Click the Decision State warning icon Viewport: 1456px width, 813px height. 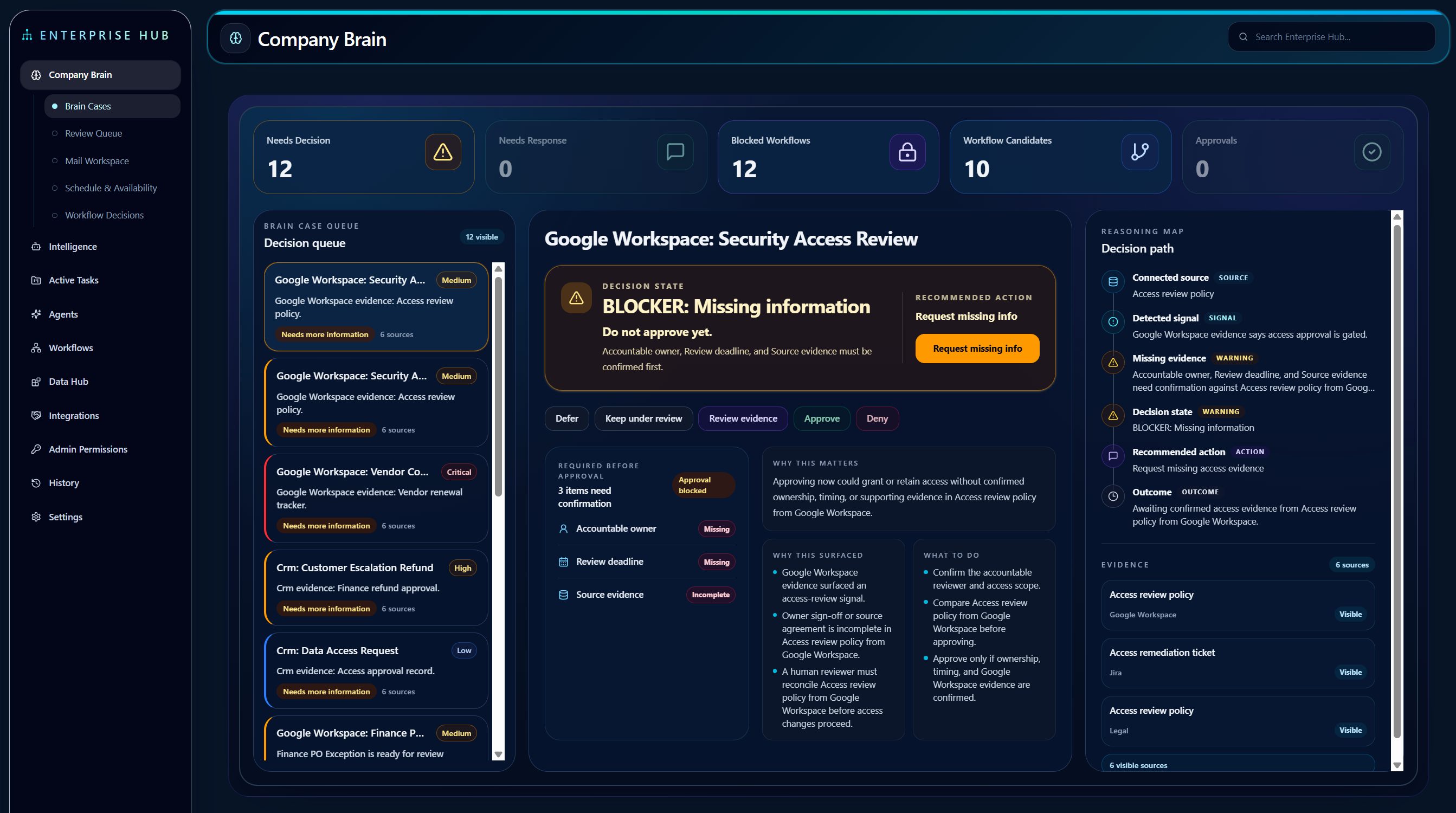(x=576, y=298)
